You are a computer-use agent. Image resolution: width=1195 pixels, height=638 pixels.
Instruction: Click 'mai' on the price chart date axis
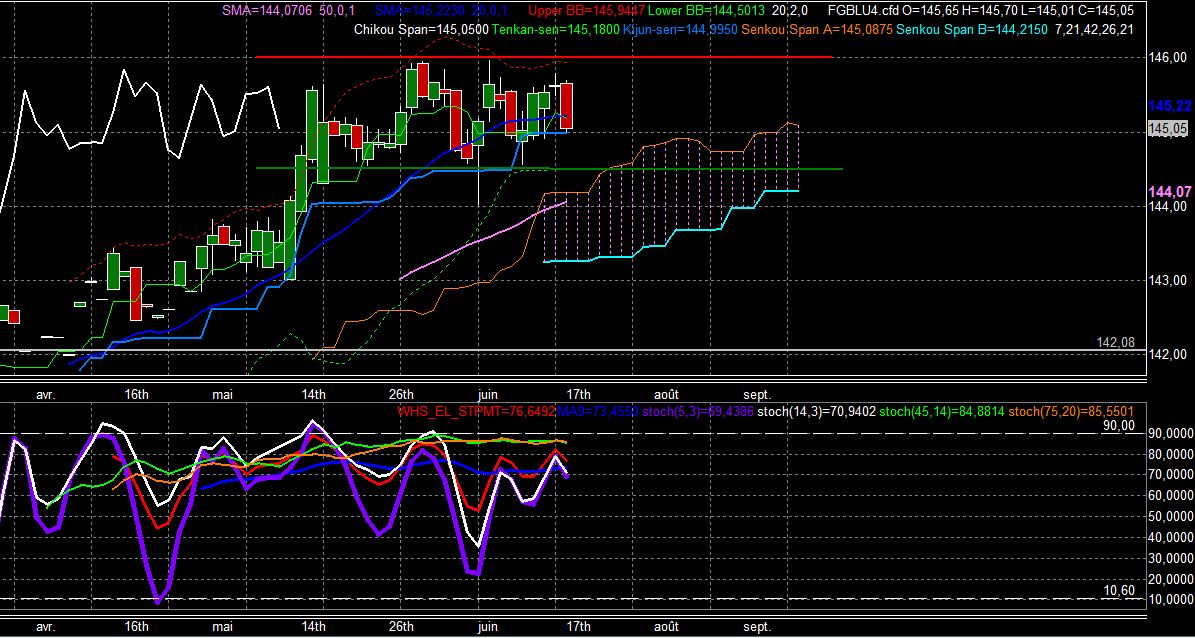(x=223, y=394)
